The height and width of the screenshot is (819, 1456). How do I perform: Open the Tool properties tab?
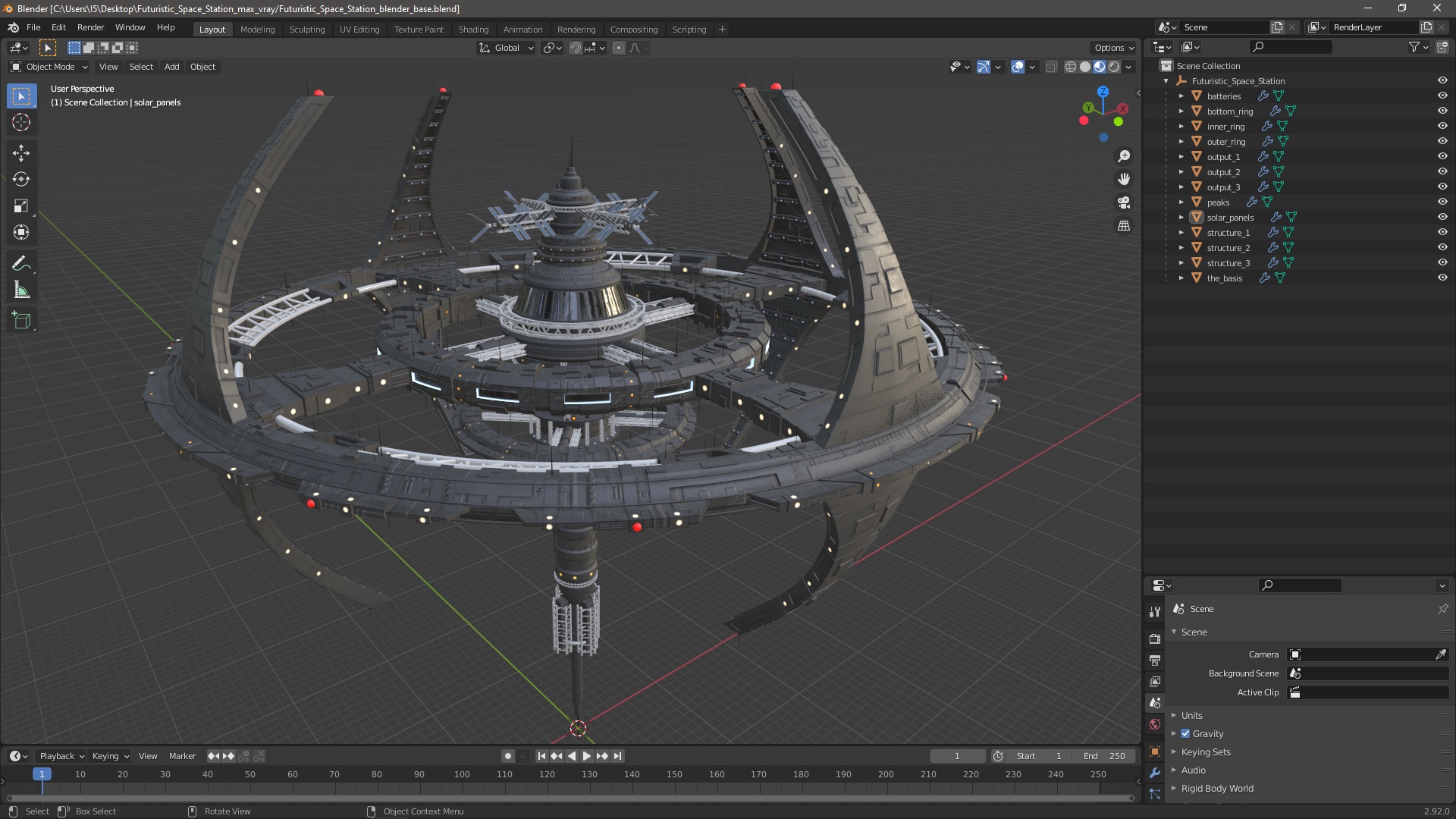click(1155, 611)
